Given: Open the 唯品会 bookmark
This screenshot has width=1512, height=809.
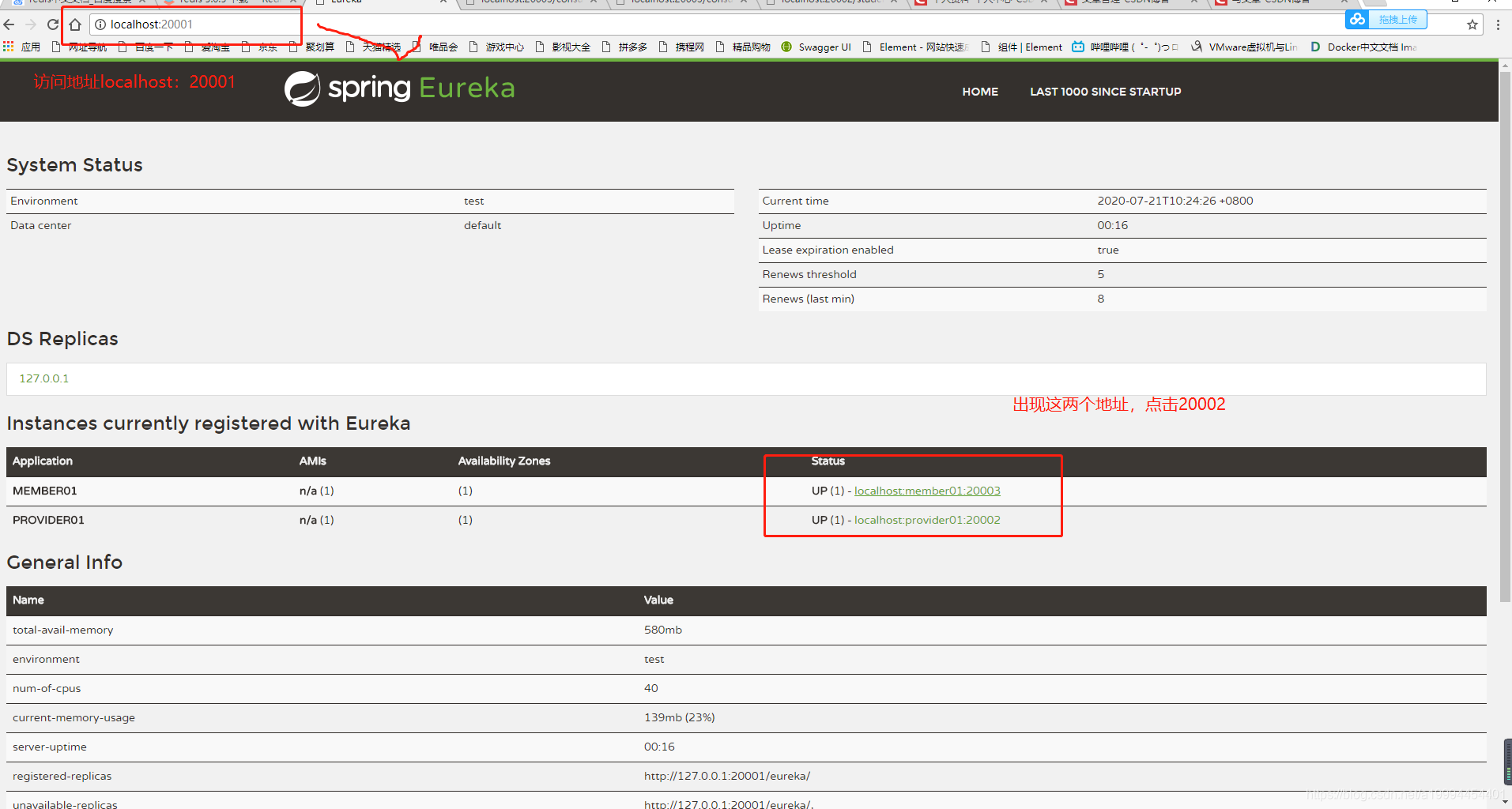Looking at the screenshot, I should [435, 47].
